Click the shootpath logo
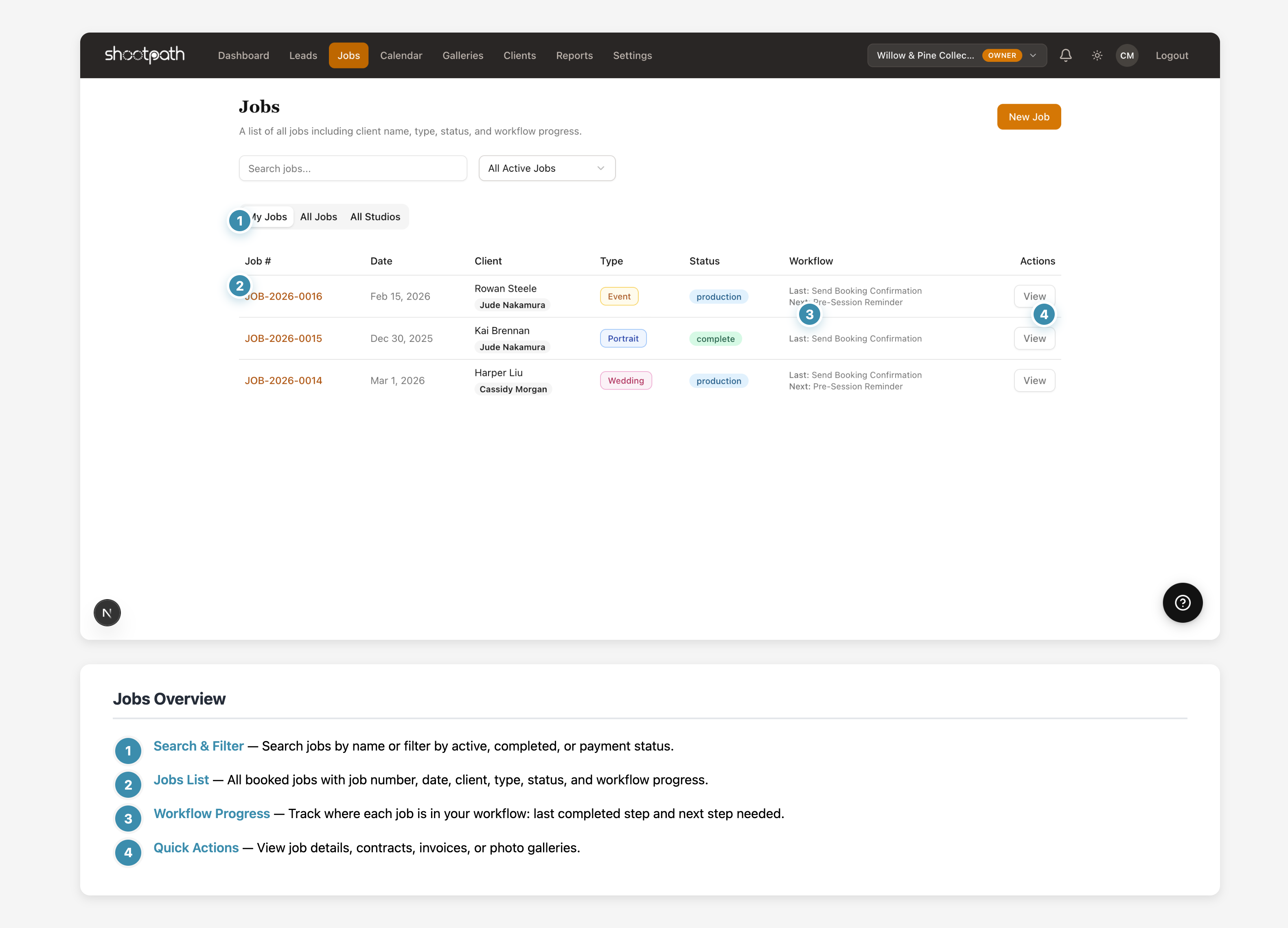This screenshot has height=928, width=1288. coord(145,55)
